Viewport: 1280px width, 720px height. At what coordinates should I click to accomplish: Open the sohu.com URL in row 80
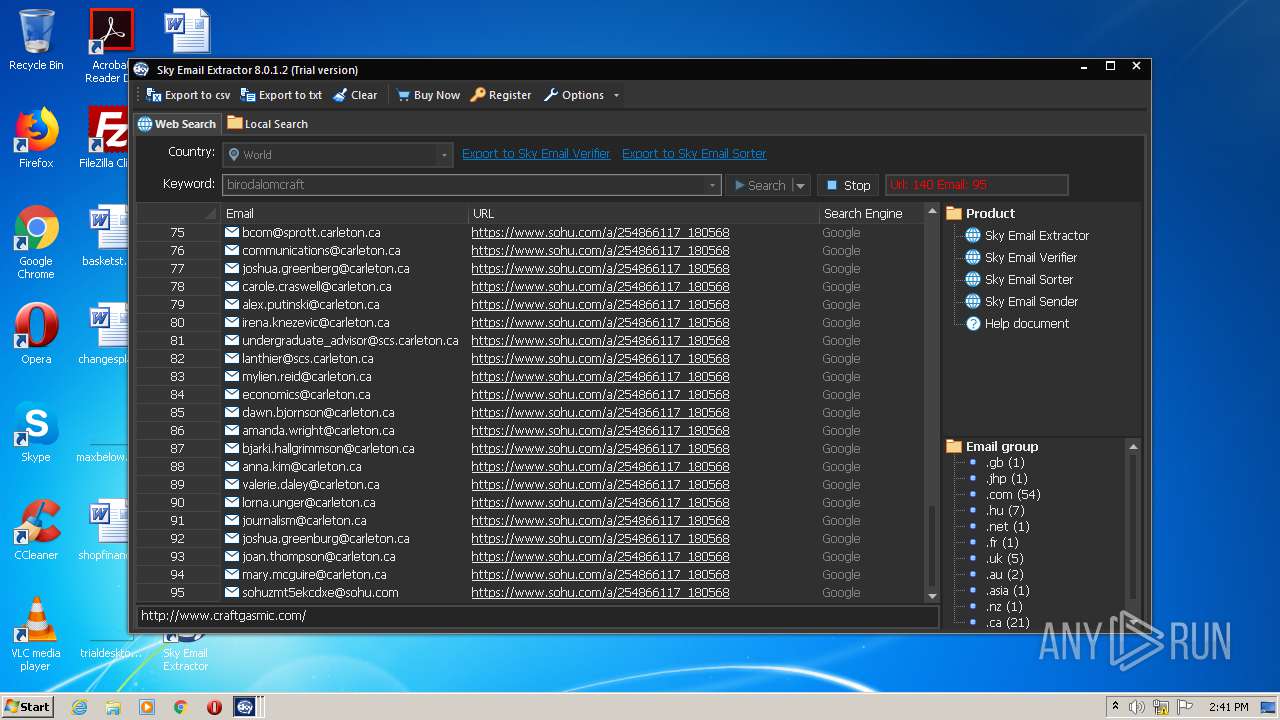tap(600, 323)
